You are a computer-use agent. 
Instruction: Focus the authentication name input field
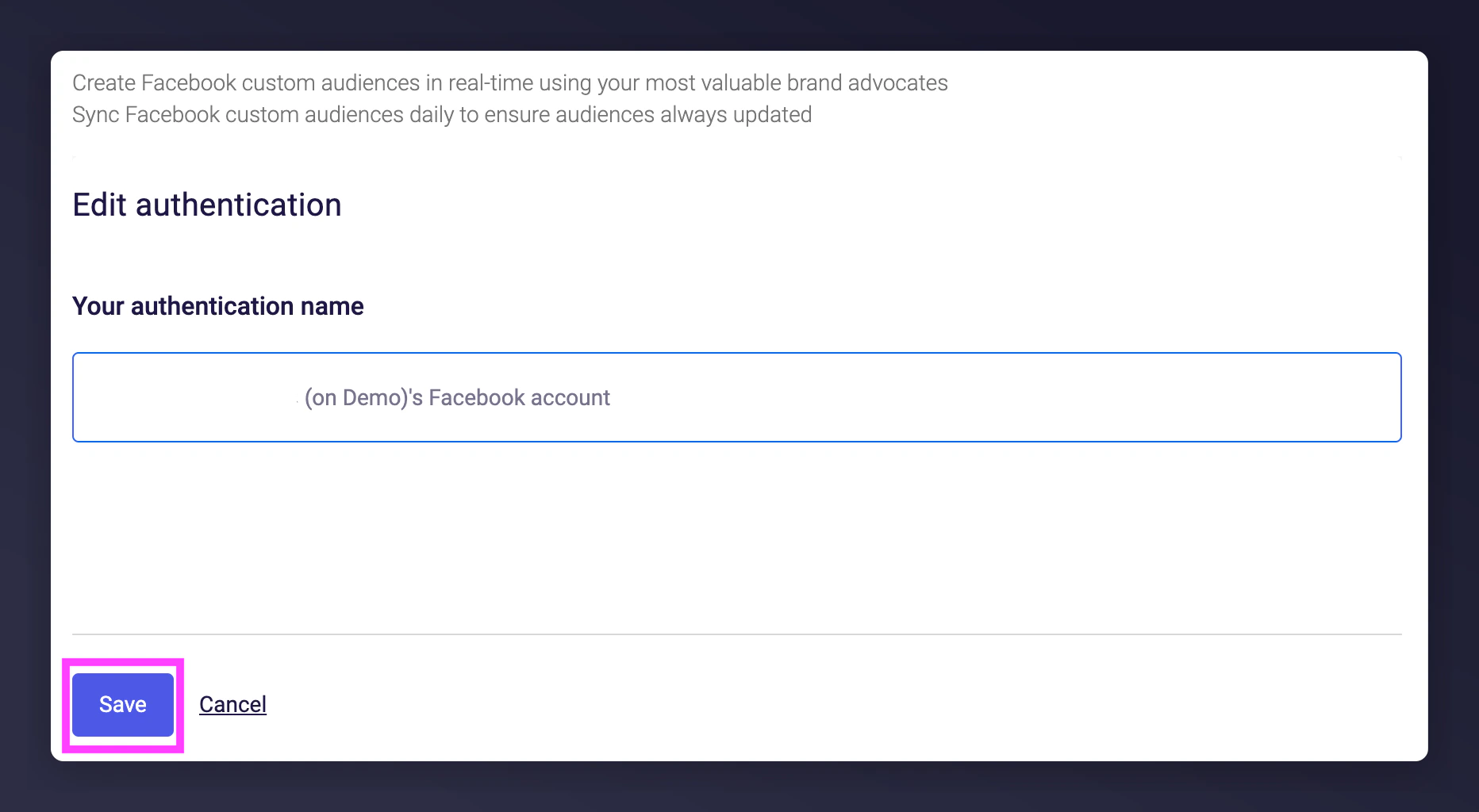click(736, 397)
